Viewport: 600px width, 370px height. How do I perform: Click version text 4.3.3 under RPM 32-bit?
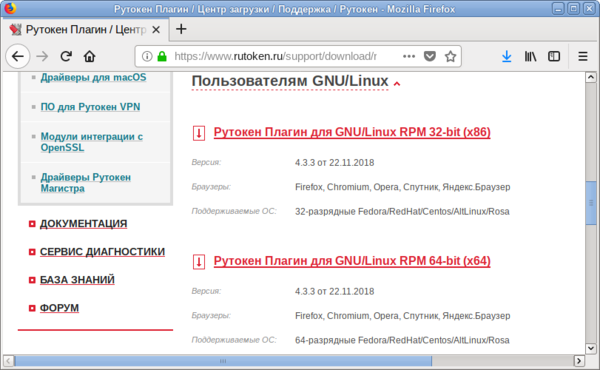pos(334,163)
